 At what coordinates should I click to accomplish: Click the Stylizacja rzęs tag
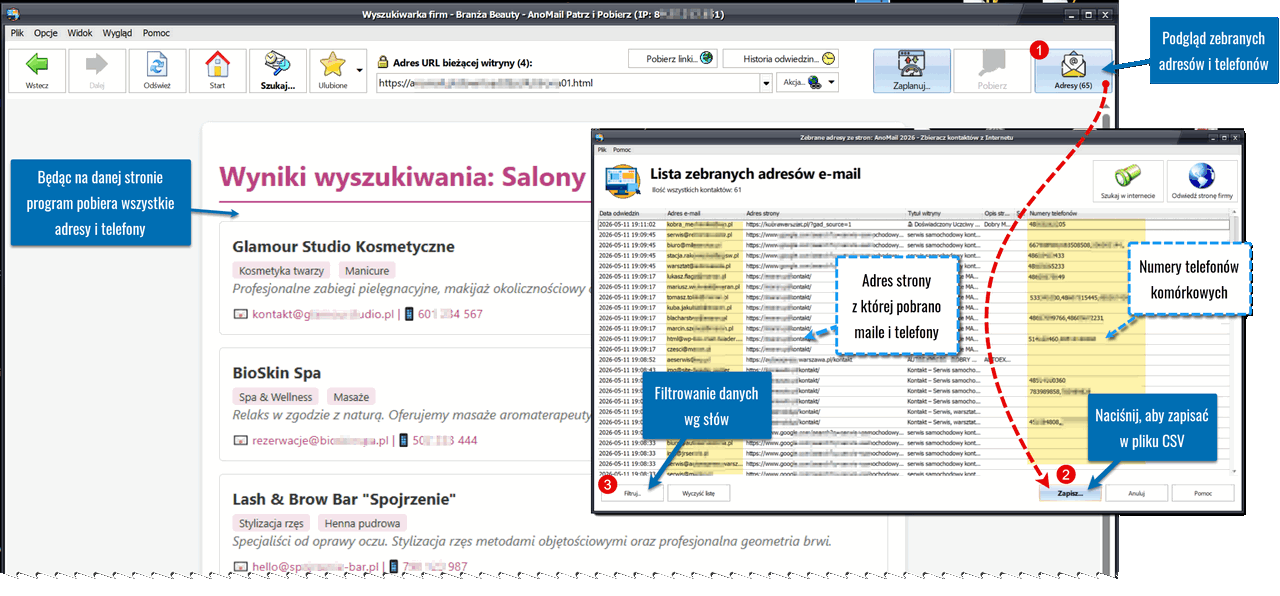coord(272,523)
